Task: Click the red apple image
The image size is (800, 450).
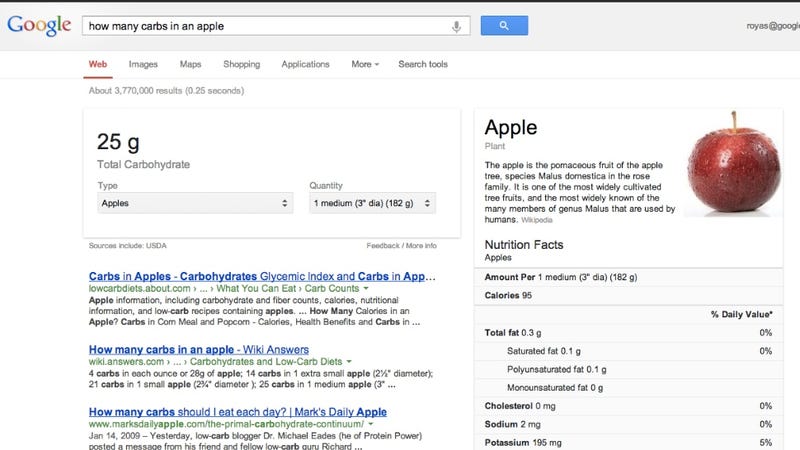Action: (x=733, y=163)
